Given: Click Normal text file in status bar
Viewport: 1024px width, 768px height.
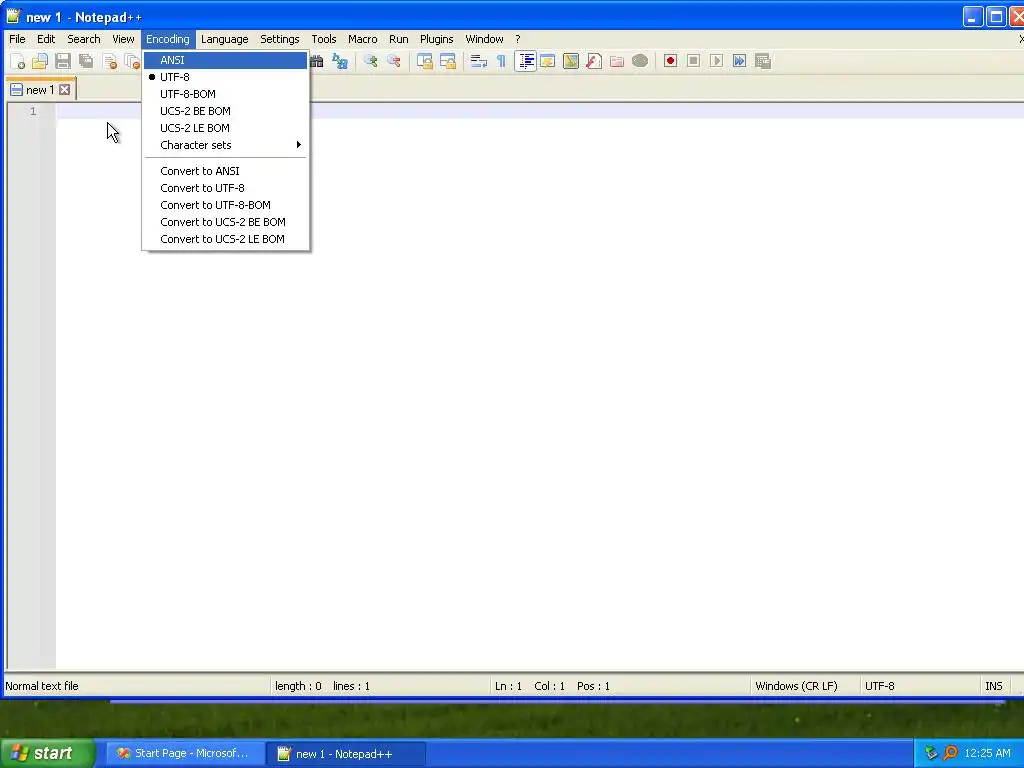Looking at the screenshot, I should pos(42,686).
